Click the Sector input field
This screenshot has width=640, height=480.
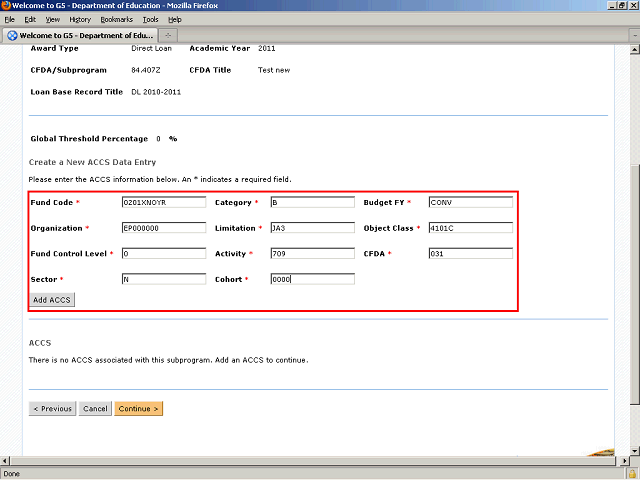tap(163, 280)
